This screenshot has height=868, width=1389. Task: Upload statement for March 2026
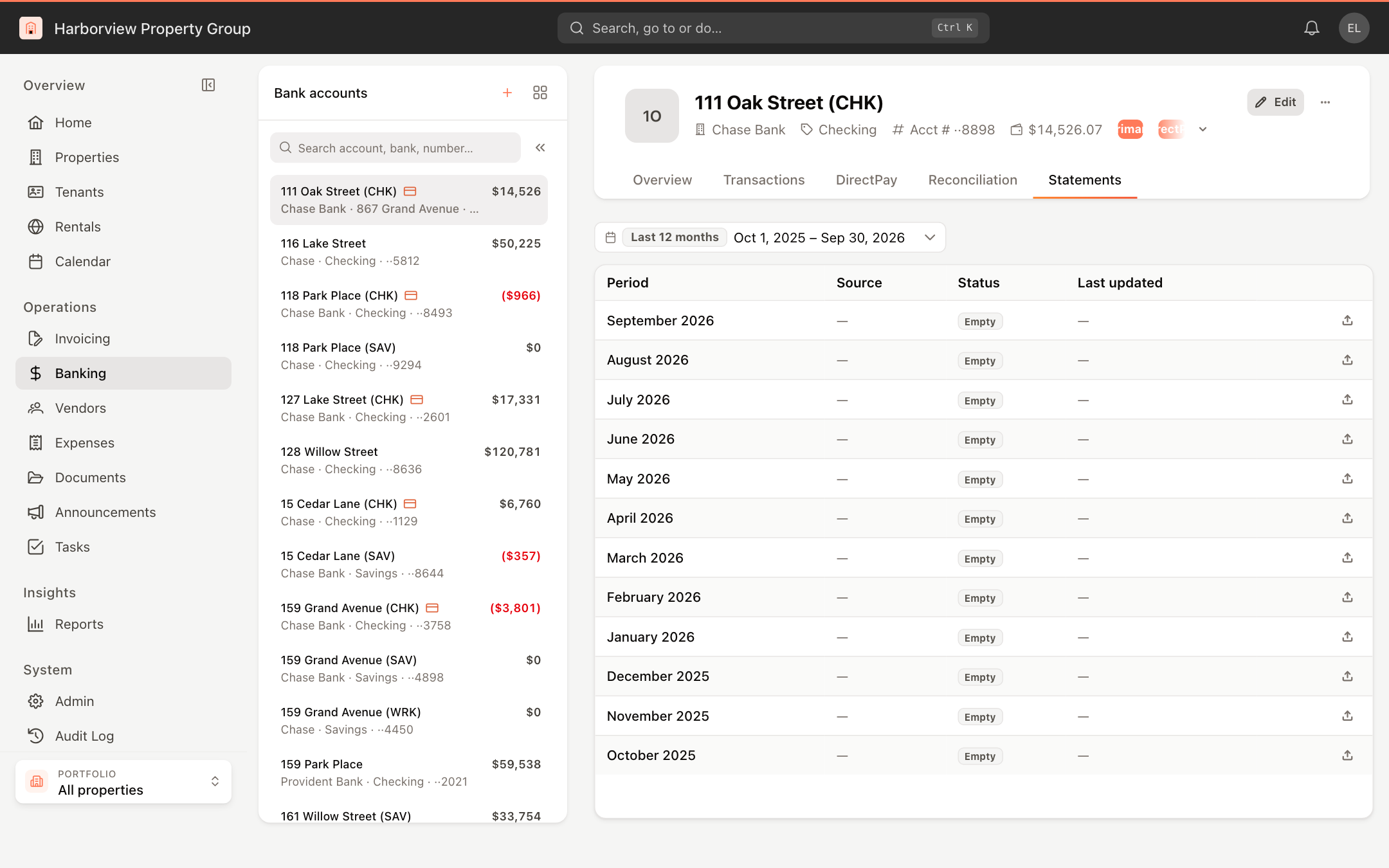[1347, 557]
